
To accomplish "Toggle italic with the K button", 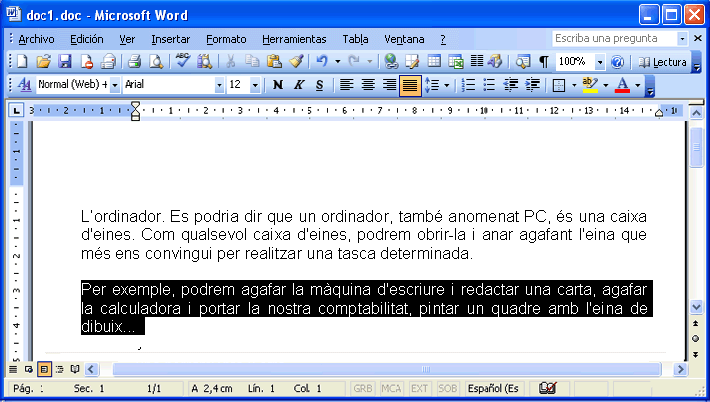I will coord(298,85).
